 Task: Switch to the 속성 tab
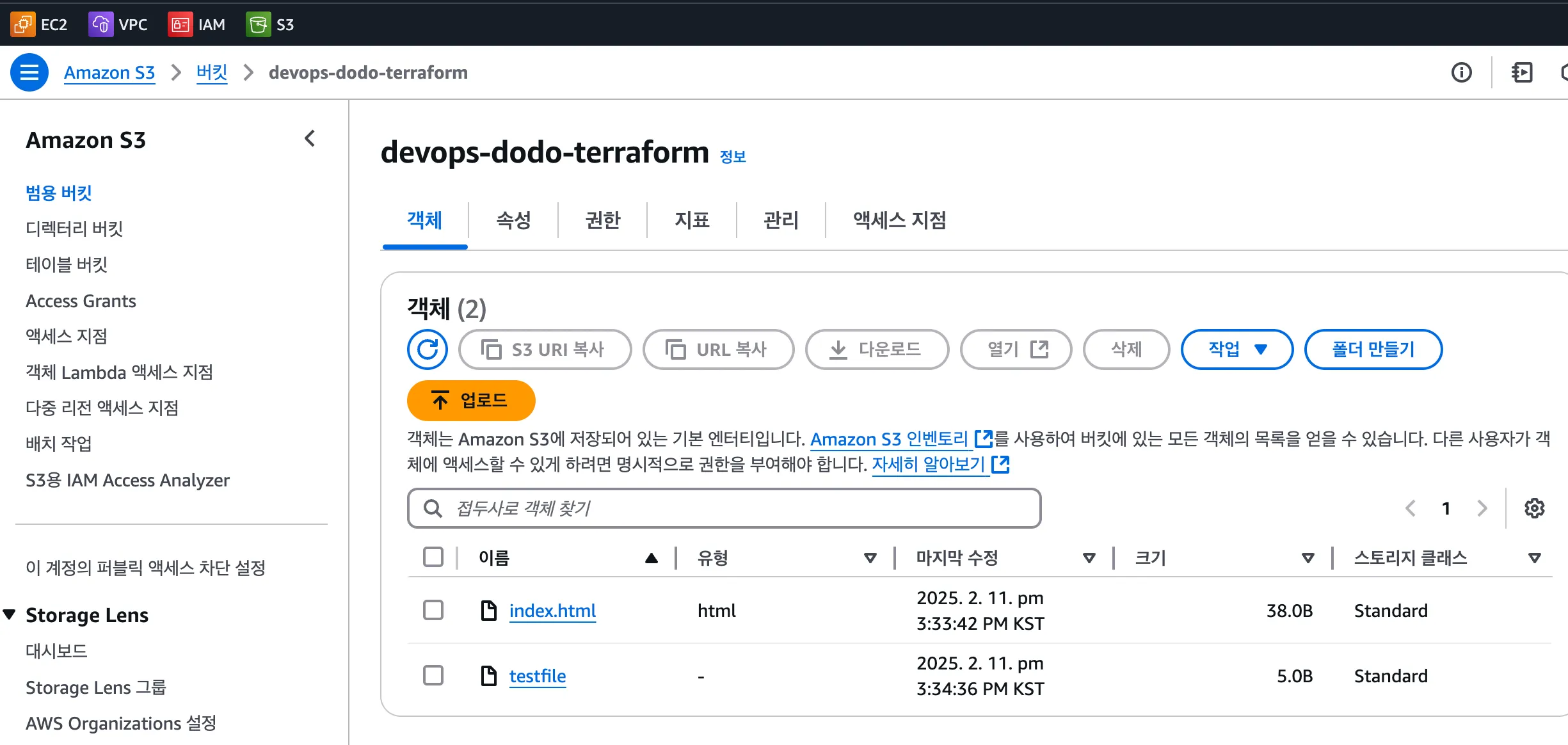coord(514,220)
